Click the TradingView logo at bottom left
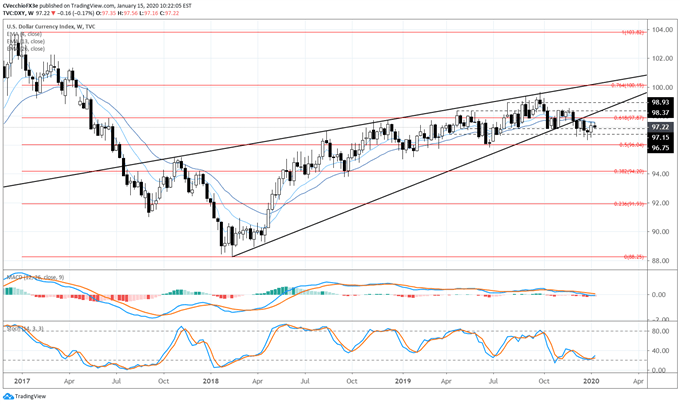 (x=32, y=393)
